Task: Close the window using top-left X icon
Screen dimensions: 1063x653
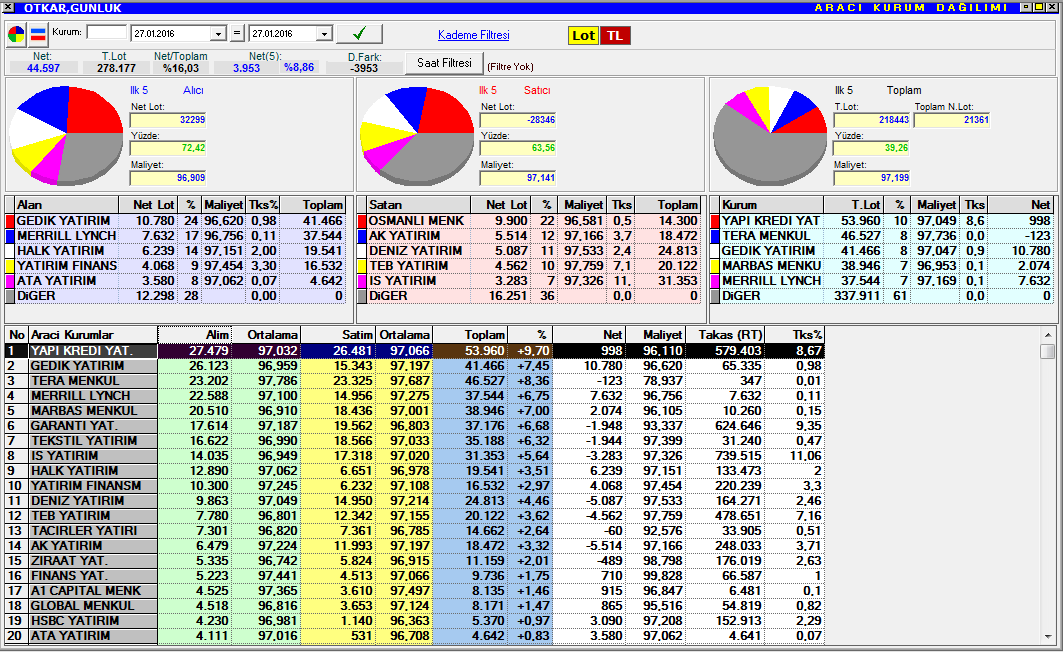Action: [9, 8]
